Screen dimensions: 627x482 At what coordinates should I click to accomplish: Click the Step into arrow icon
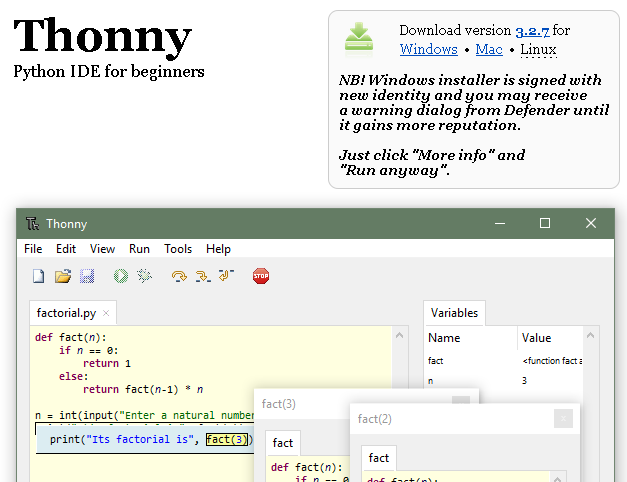pyautogui.click(x=203, y=276)
